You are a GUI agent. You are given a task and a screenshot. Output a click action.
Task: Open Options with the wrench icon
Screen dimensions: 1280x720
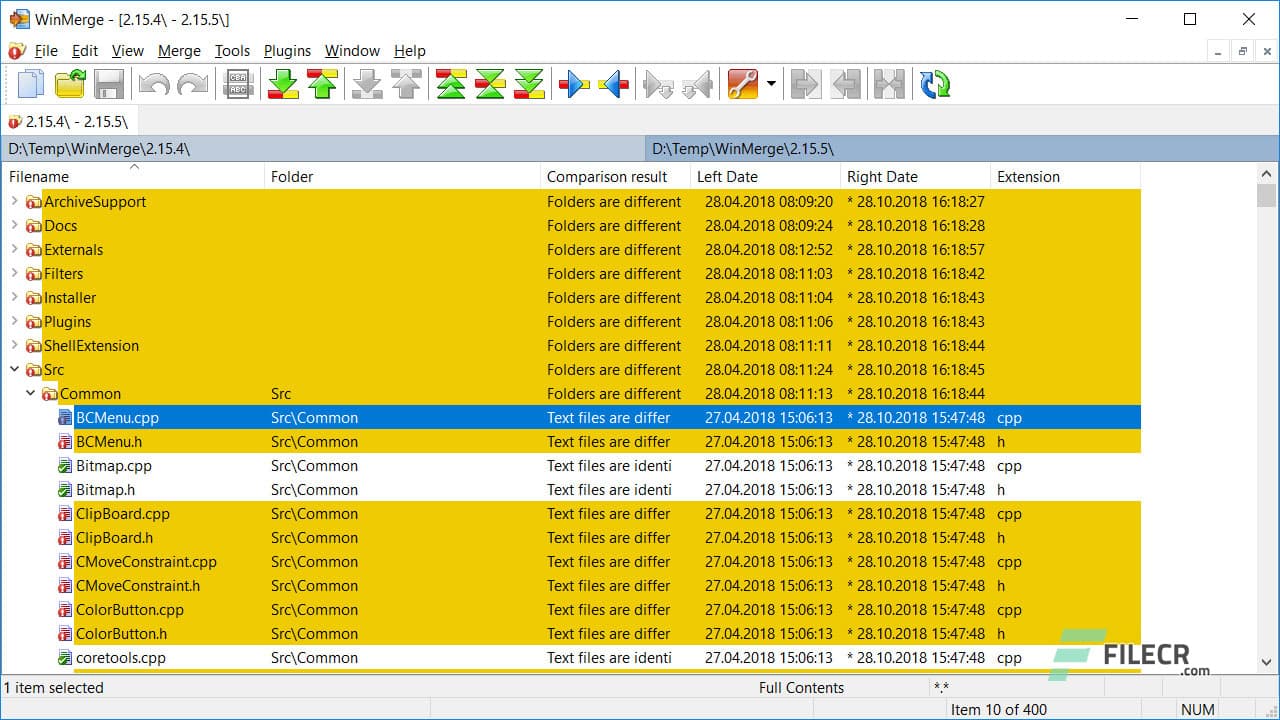745,84
